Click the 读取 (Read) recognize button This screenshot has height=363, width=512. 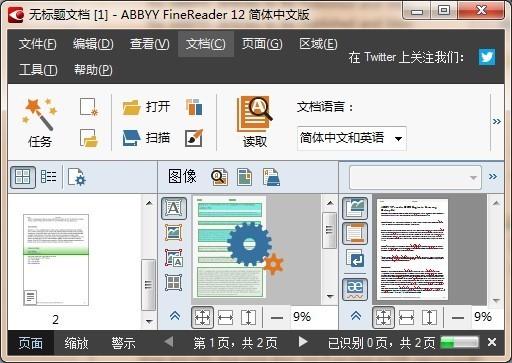[255, 122]
